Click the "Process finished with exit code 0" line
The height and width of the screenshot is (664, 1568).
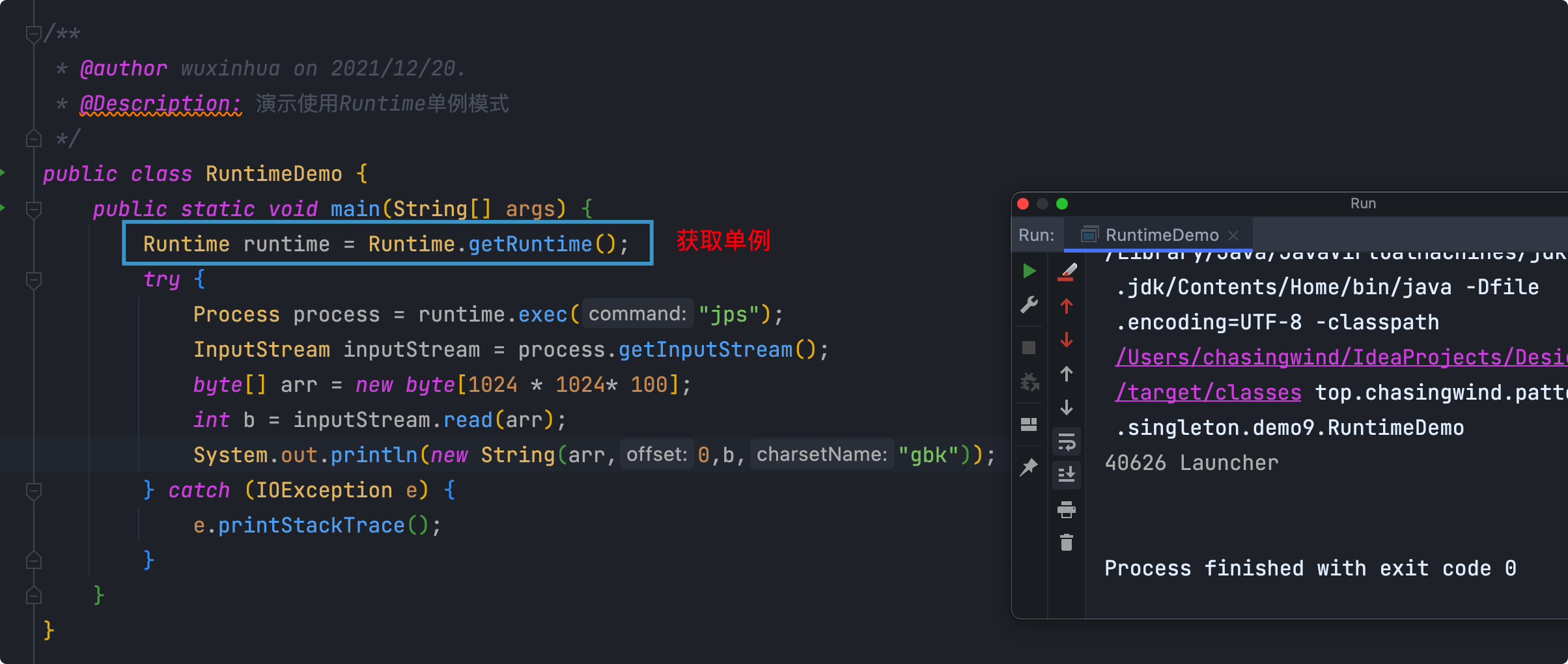point(1310,568)
